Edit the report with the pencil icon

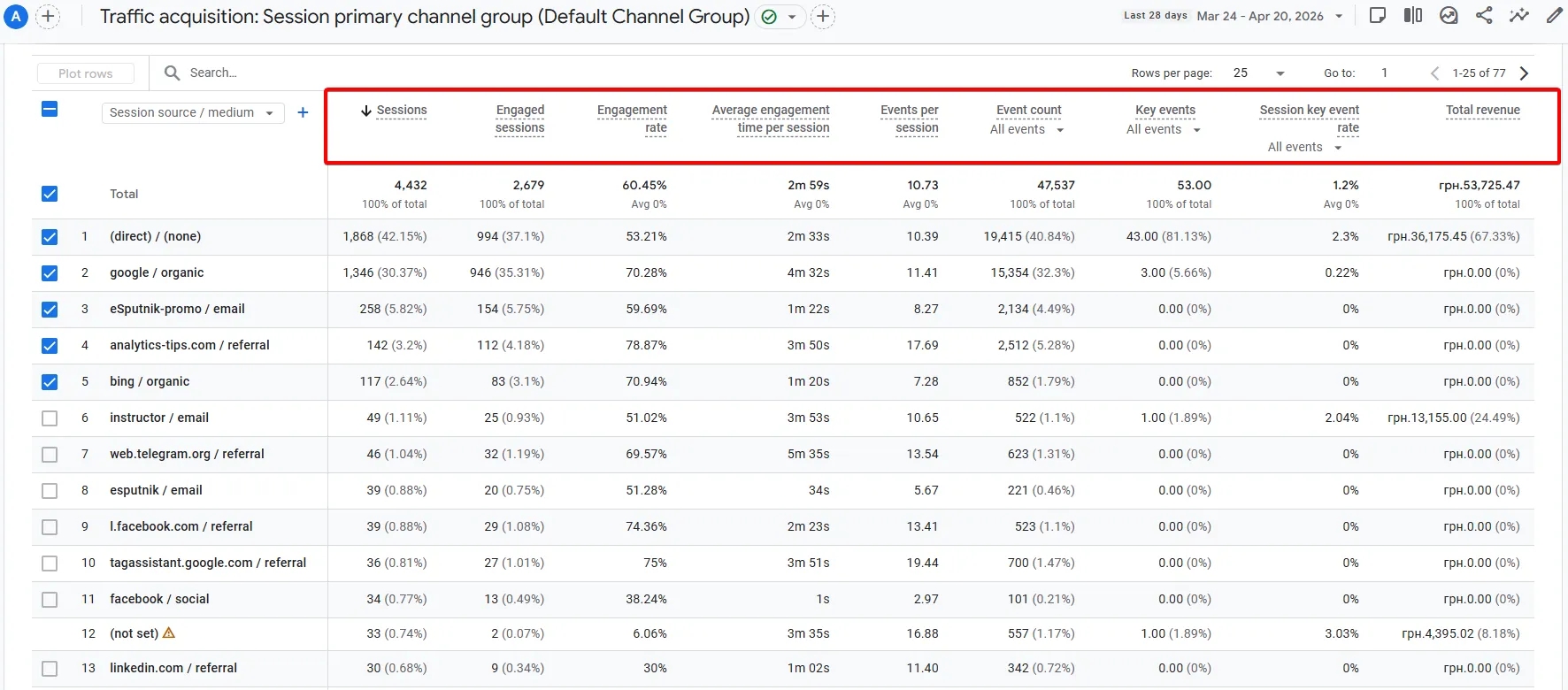1554,15
